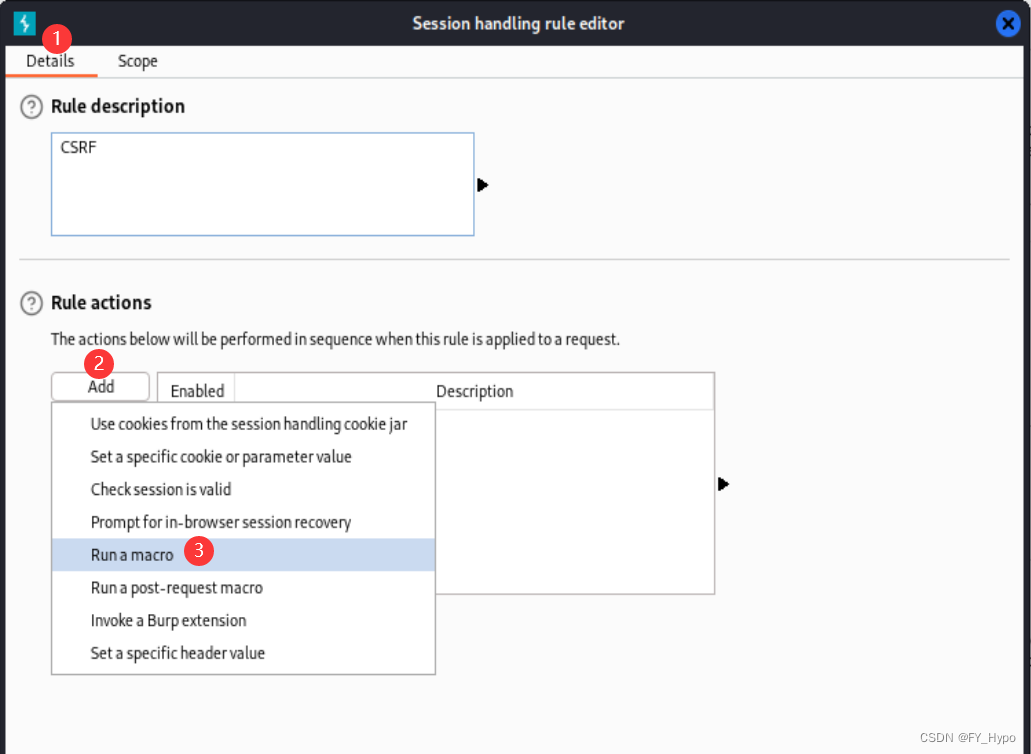Click the Description column header
1031x754 pixels.
pyautogui.click(x=474, y=391)
